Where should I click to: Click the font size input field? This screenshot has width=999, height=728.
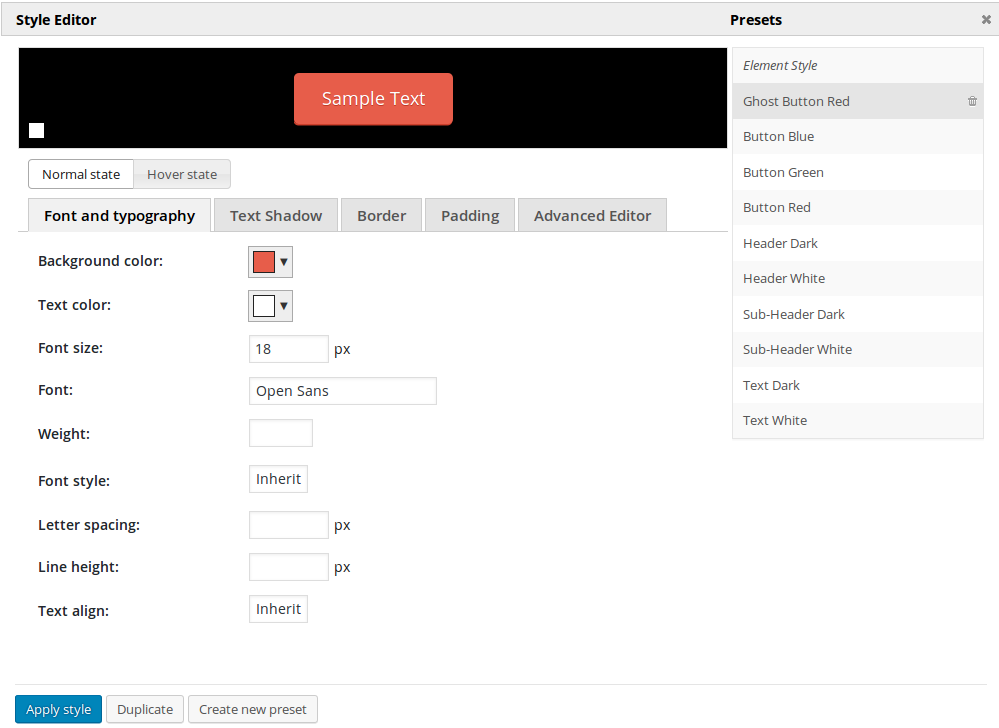pos(288,348)
